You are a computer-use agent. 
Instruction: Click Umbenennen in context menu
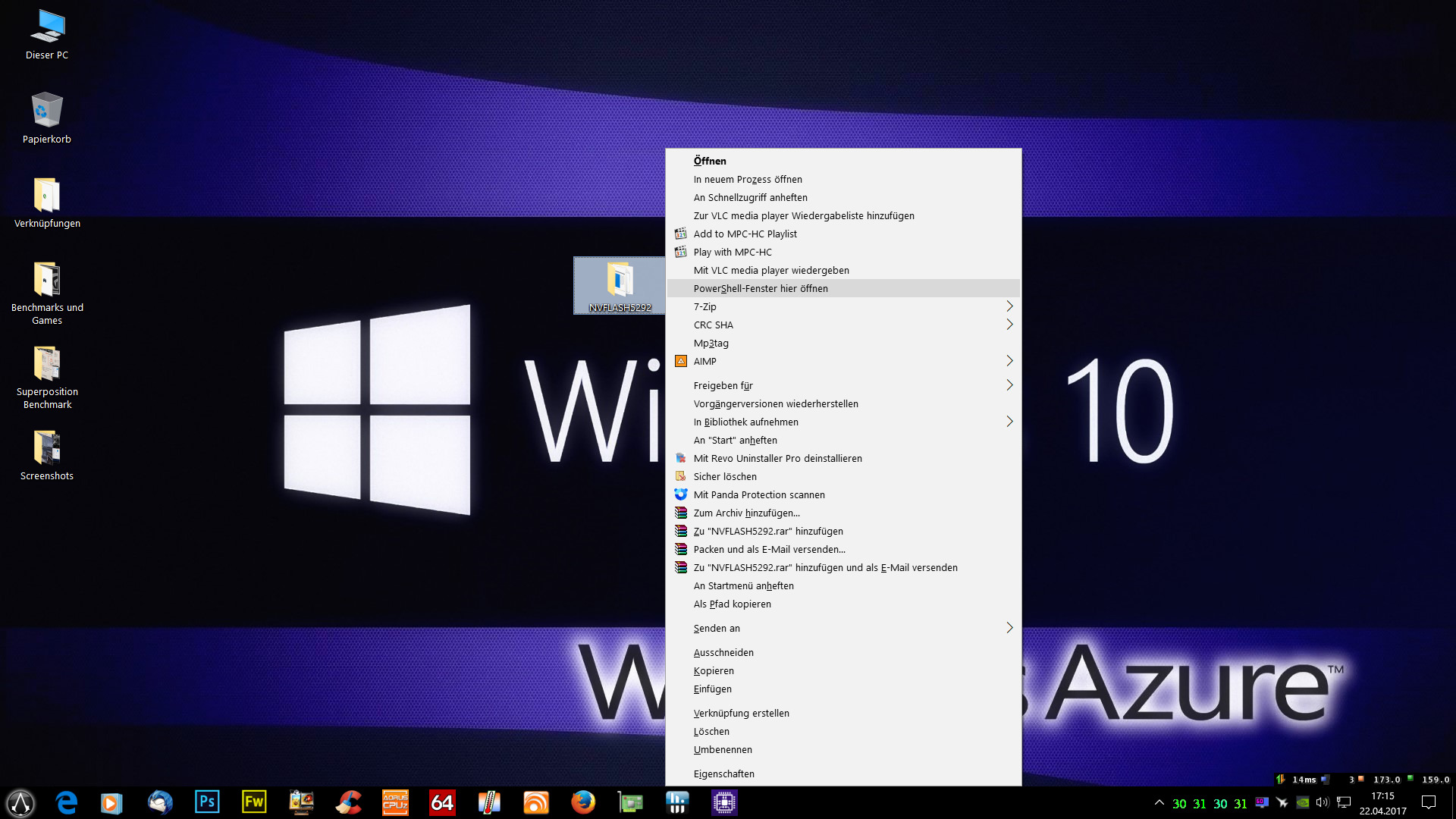pos(723,749)
